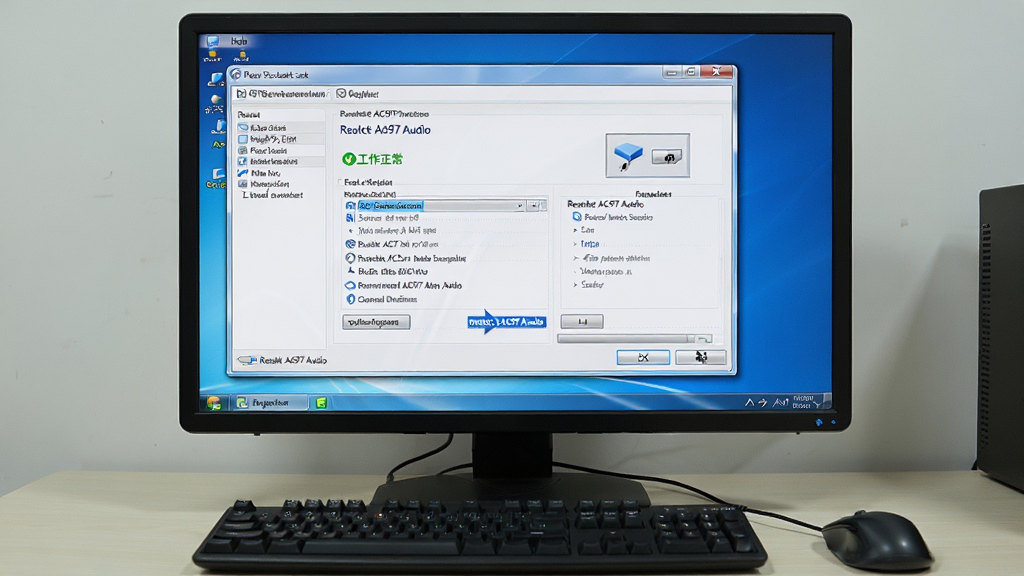Open the highlighted combo box's dropdown arrow
Image resolution: width=1024 pixels, height=576 pixels.
pyautogui.click(x=520, y=206)
